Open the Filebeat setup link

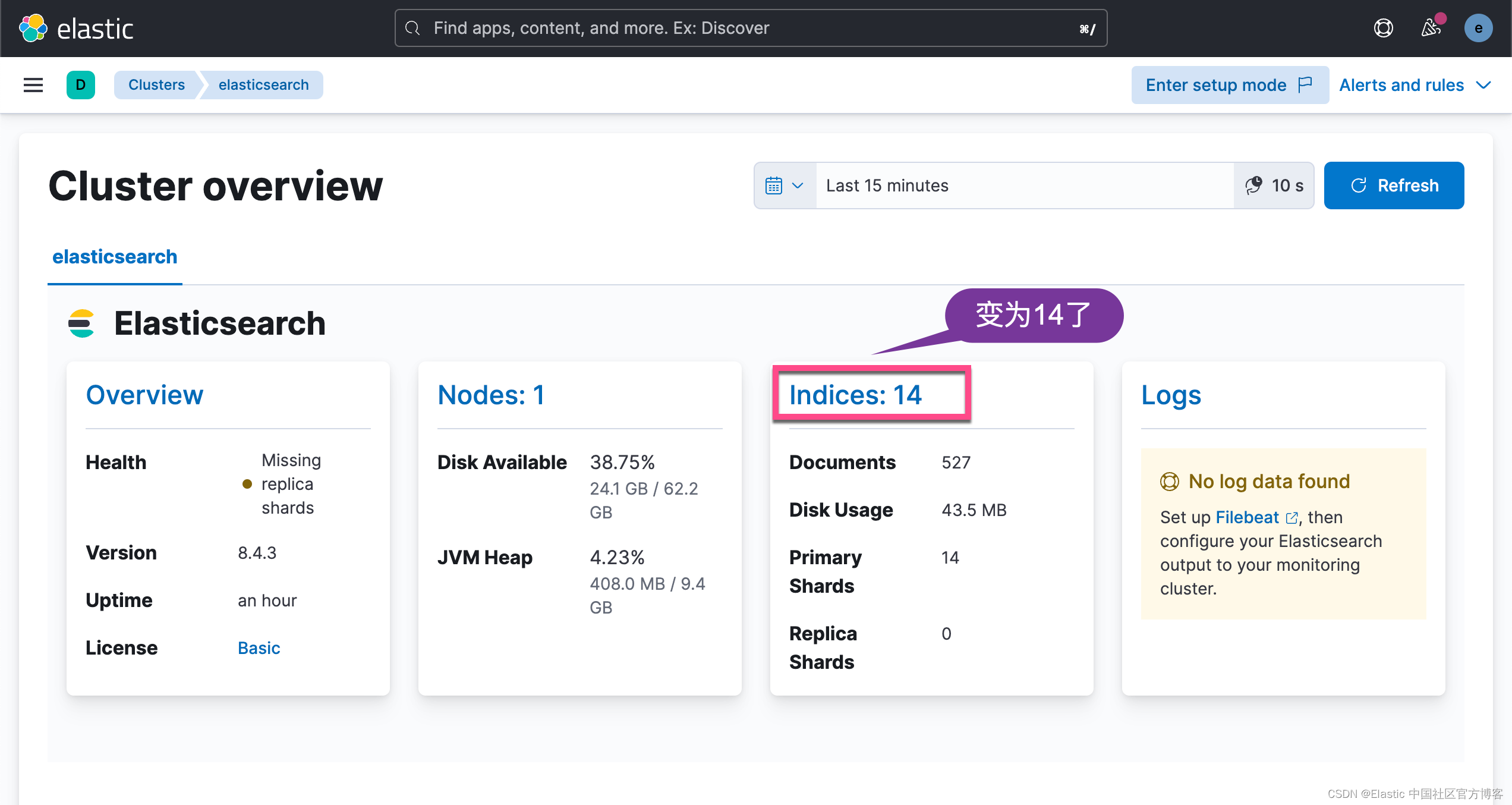coord(1248,517)
